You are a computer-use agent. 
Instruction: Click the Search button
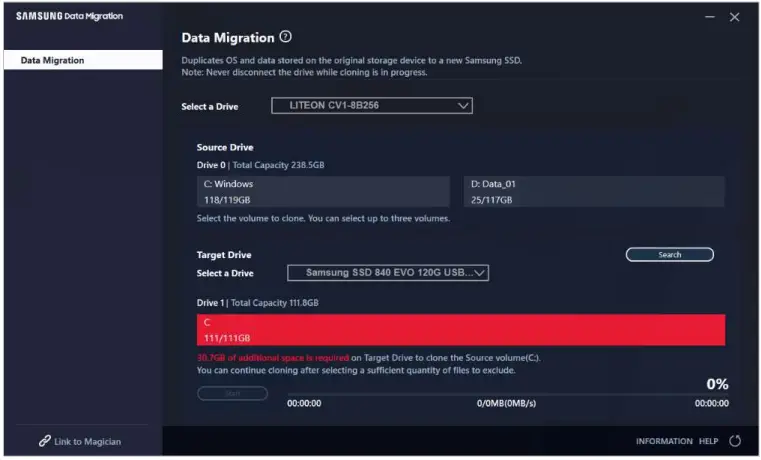coord(670,254)
